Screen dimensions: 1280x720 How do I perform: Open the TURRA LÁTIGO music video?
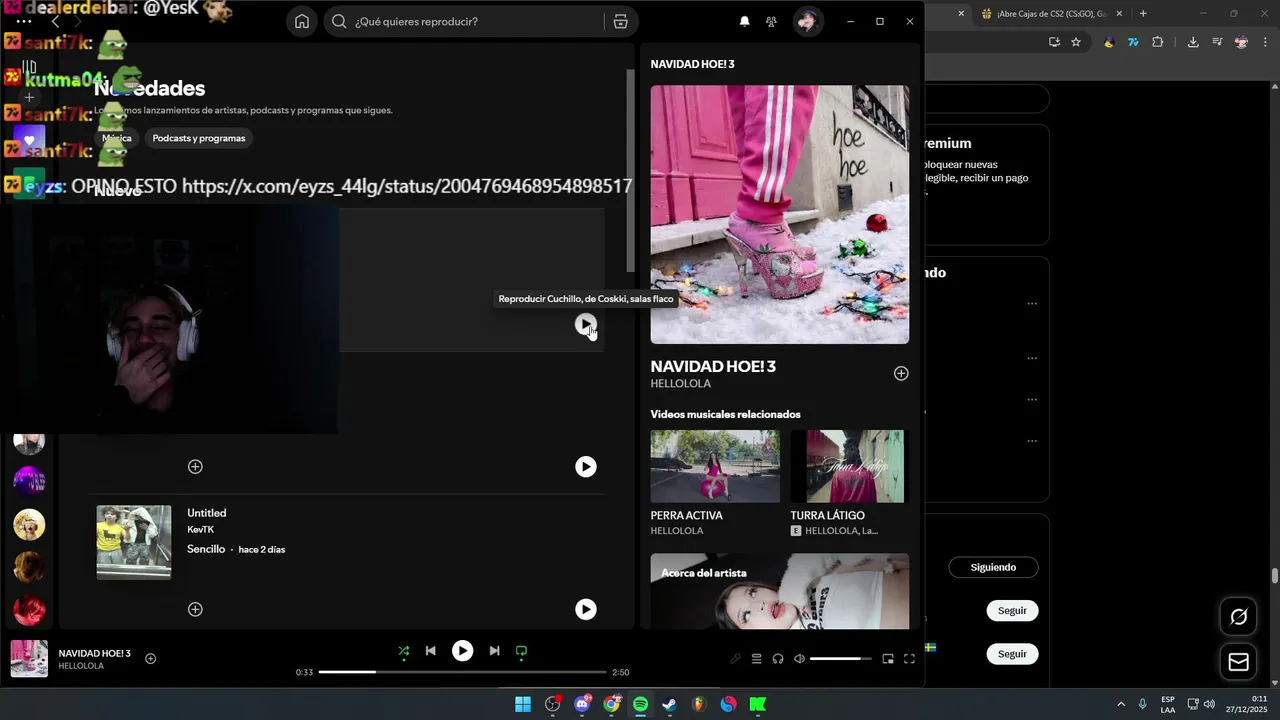tap(847, 466)
